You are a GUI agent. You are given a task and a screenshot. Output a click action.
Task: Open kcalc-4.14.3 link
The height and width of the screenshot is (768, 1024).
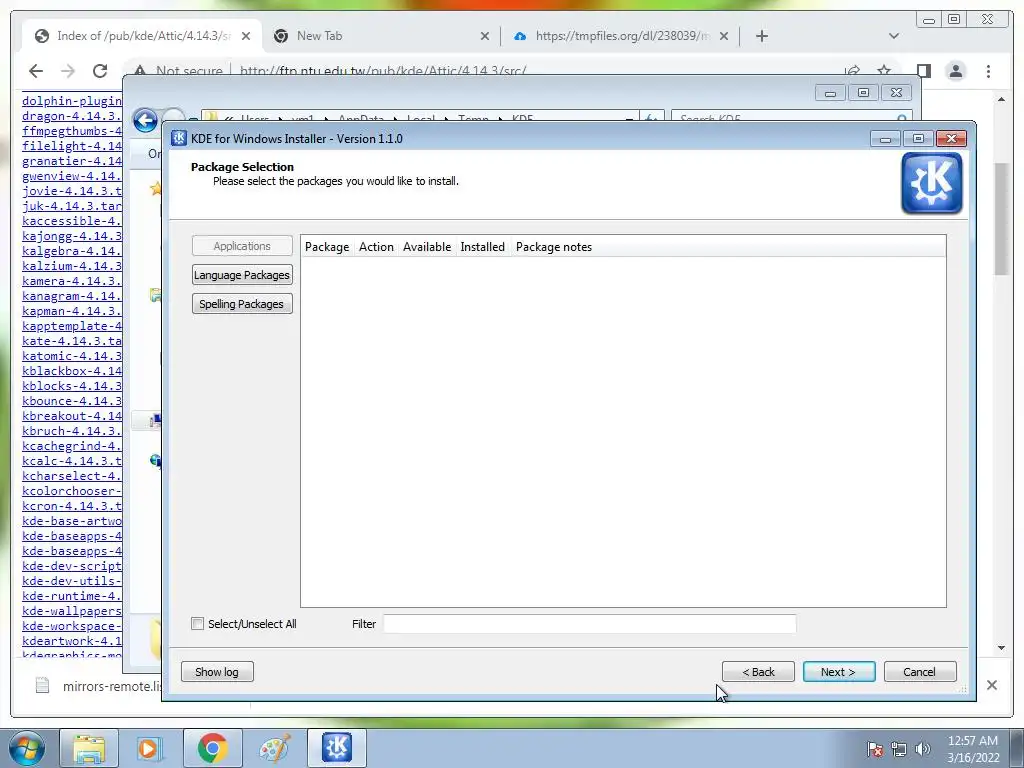72,461
